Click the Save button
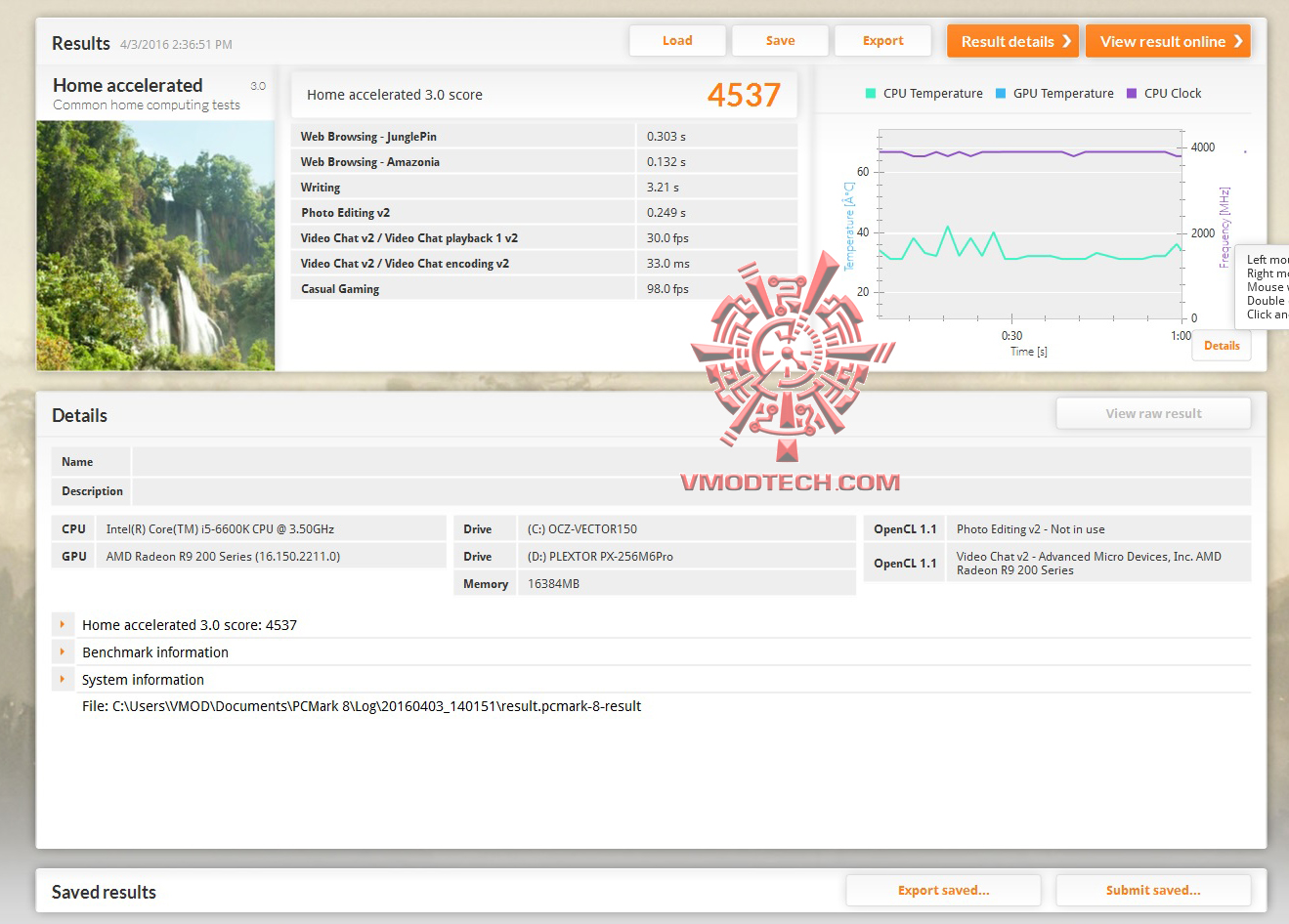 [x=780, y=41]
